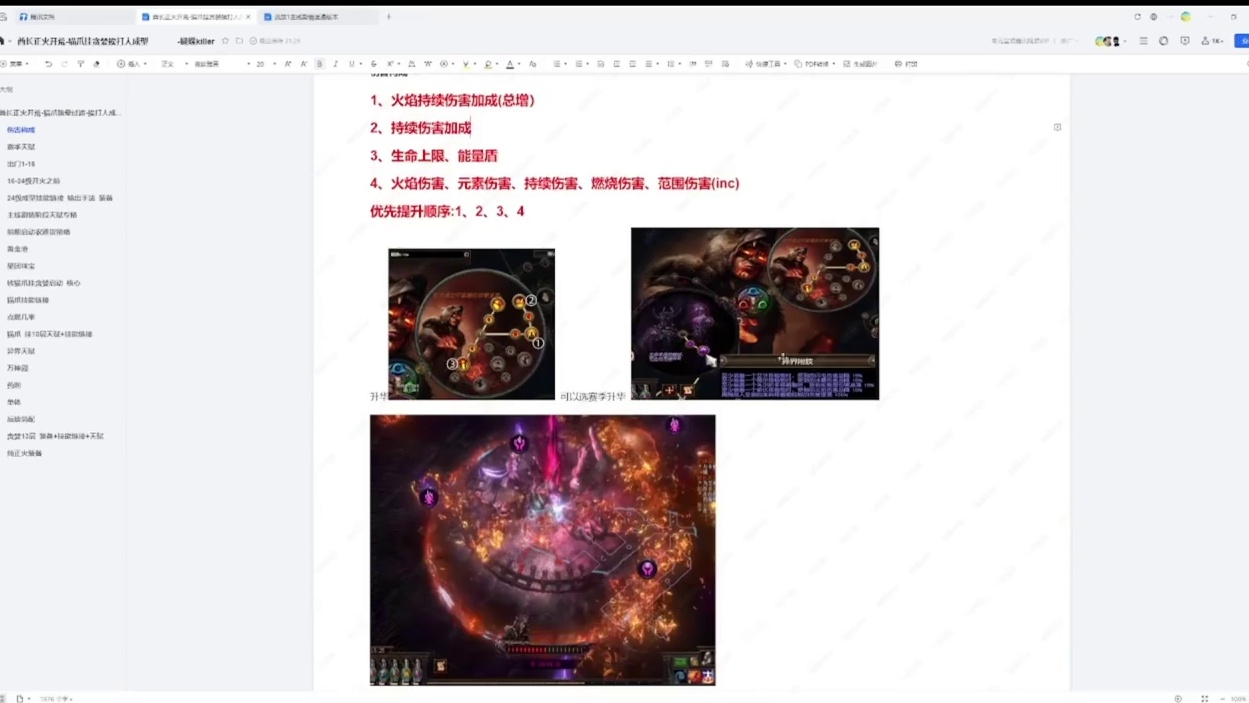
Task: Select the Format Painter icon
Action: point(81,64)
